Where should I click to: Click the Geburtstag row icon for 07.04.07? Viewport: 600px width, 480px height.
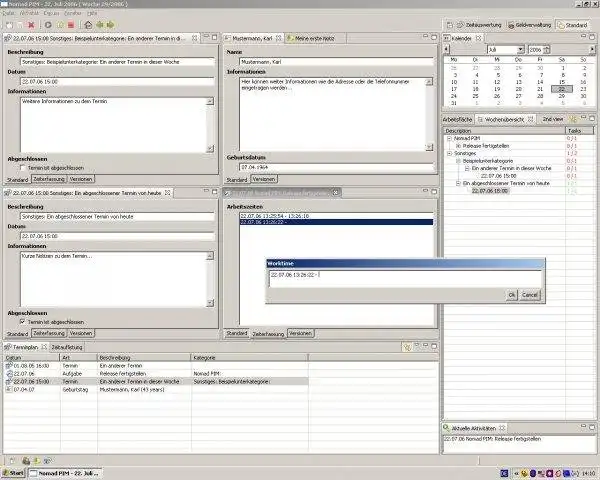[9, 389]
